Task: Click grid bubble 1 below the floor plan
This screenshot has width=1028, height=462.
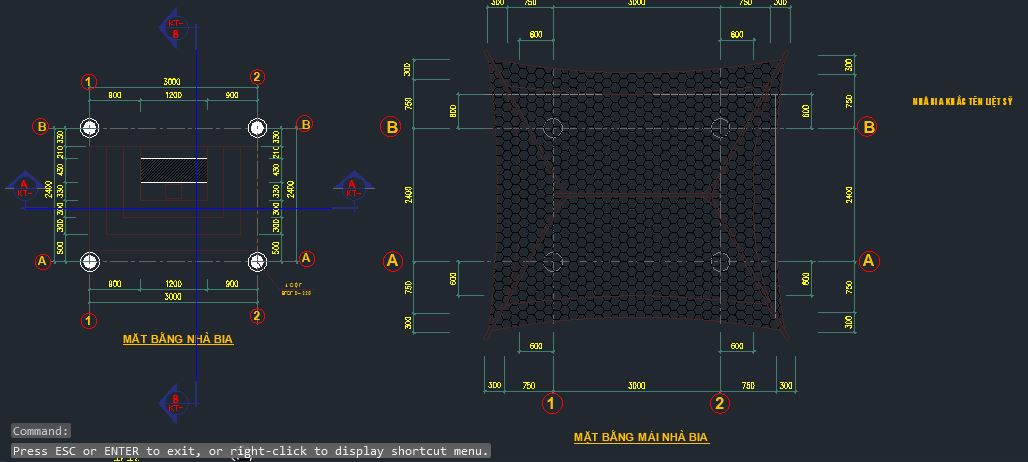Action: [x=89, y=320]
